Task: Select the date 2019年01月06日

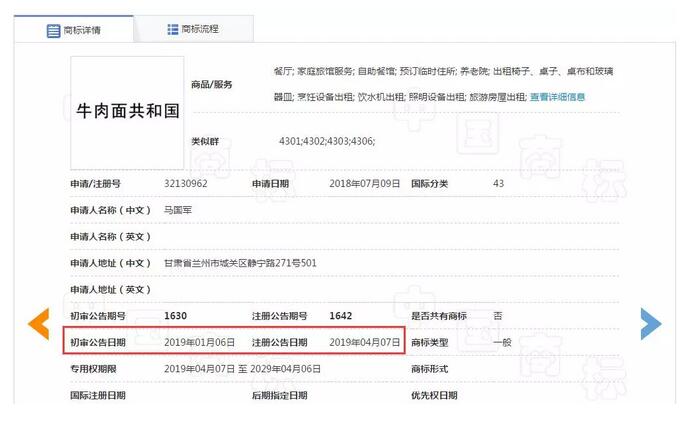Action: [200, 342]
